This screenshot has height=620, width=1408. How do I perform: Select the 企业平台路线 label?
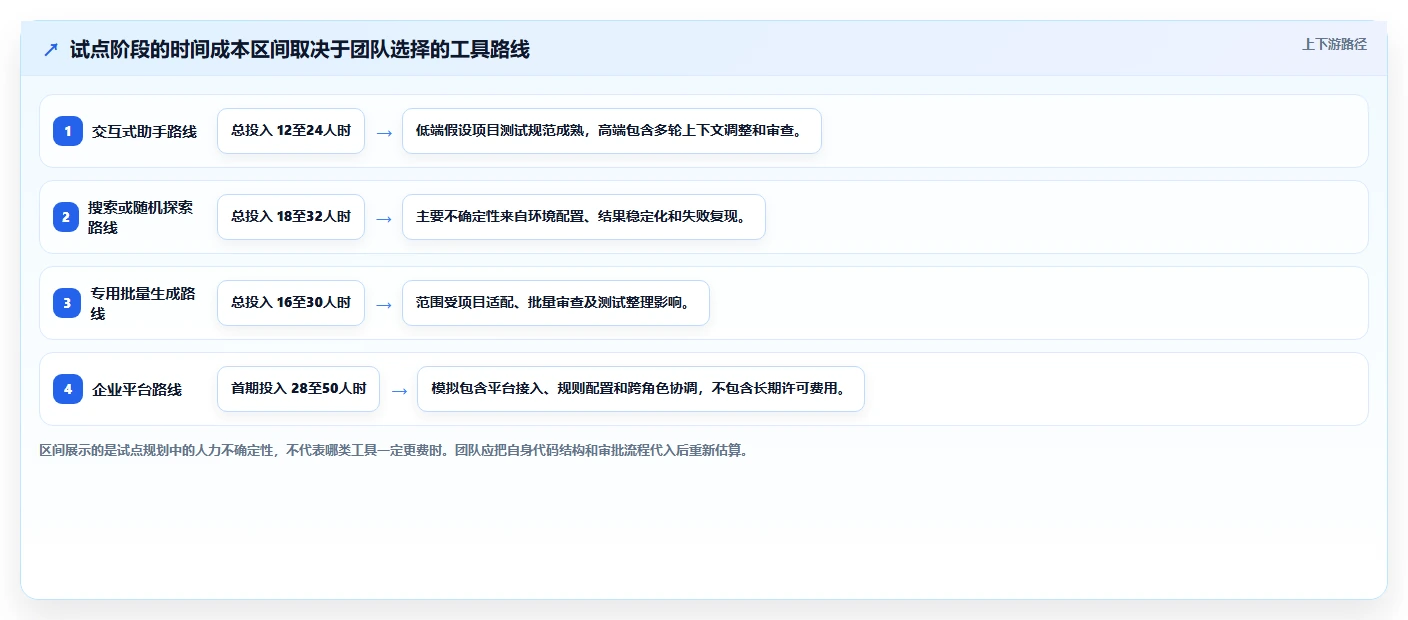point(137,389)
